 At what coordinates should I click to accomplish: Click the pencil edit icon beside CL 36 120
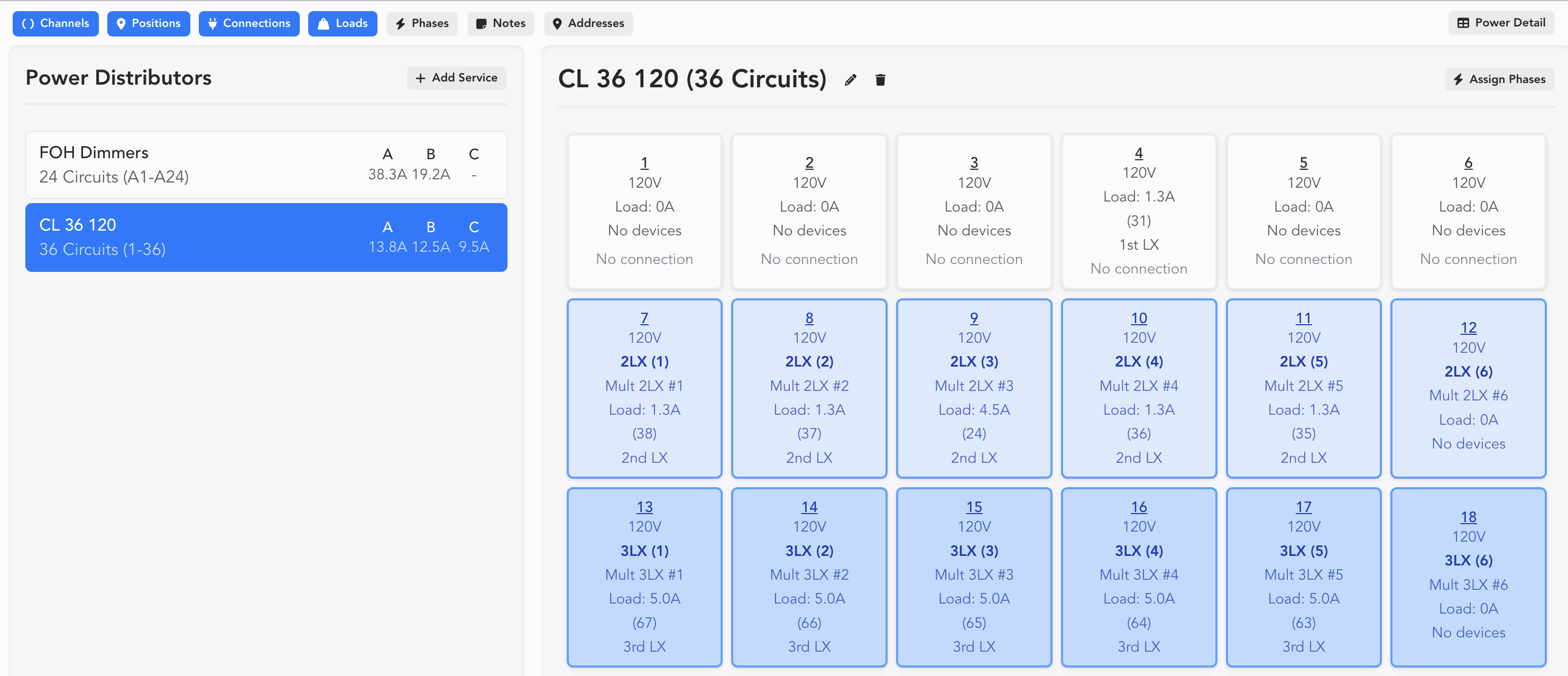coord(851,80)
